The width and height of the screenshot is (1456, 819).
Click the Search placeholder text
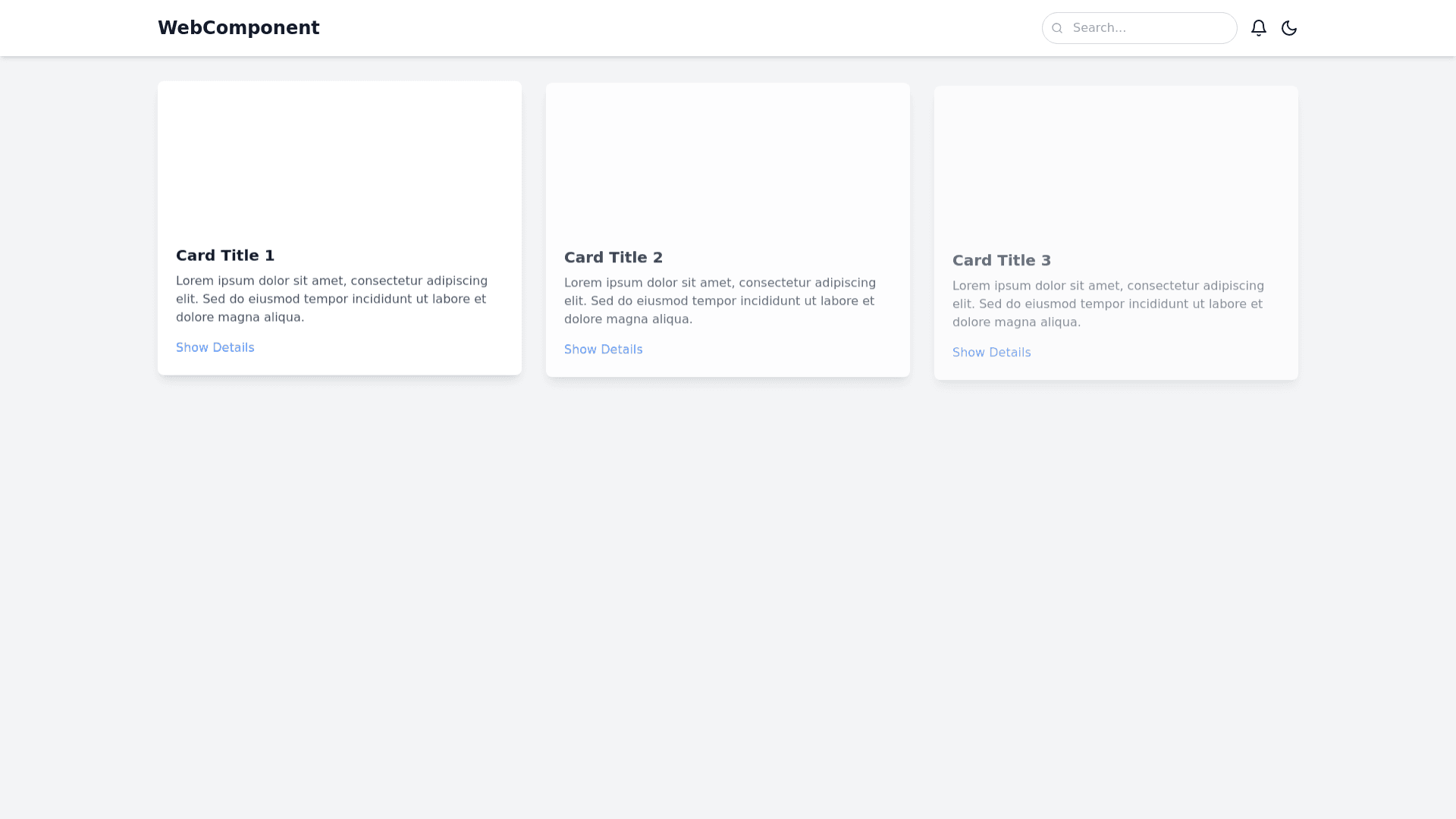point(1100,28)
